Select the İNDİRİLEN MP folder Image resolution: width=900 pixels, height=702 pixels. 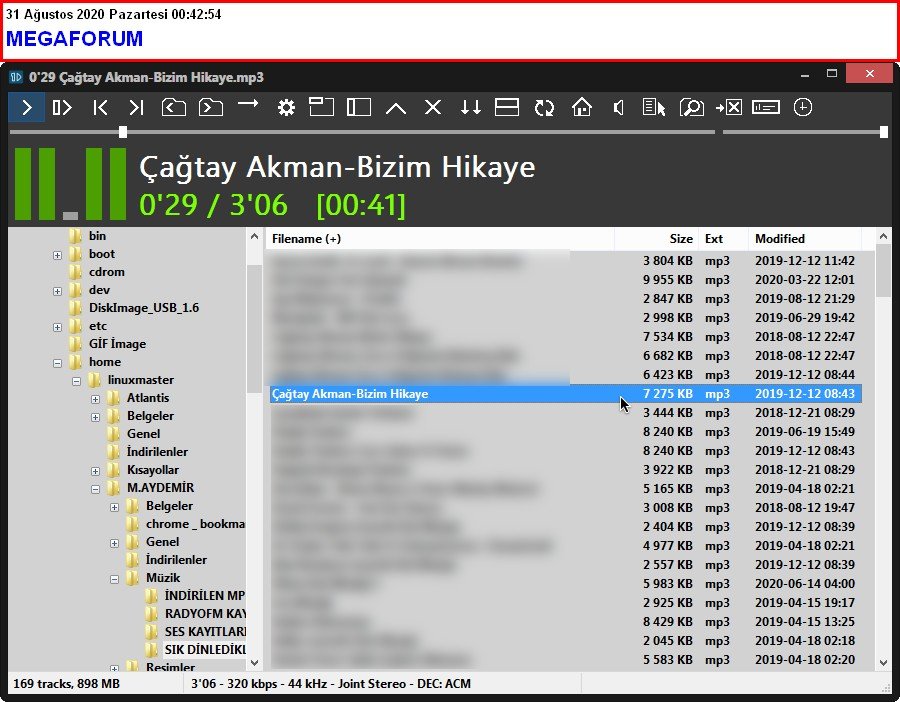pos(204,596)
